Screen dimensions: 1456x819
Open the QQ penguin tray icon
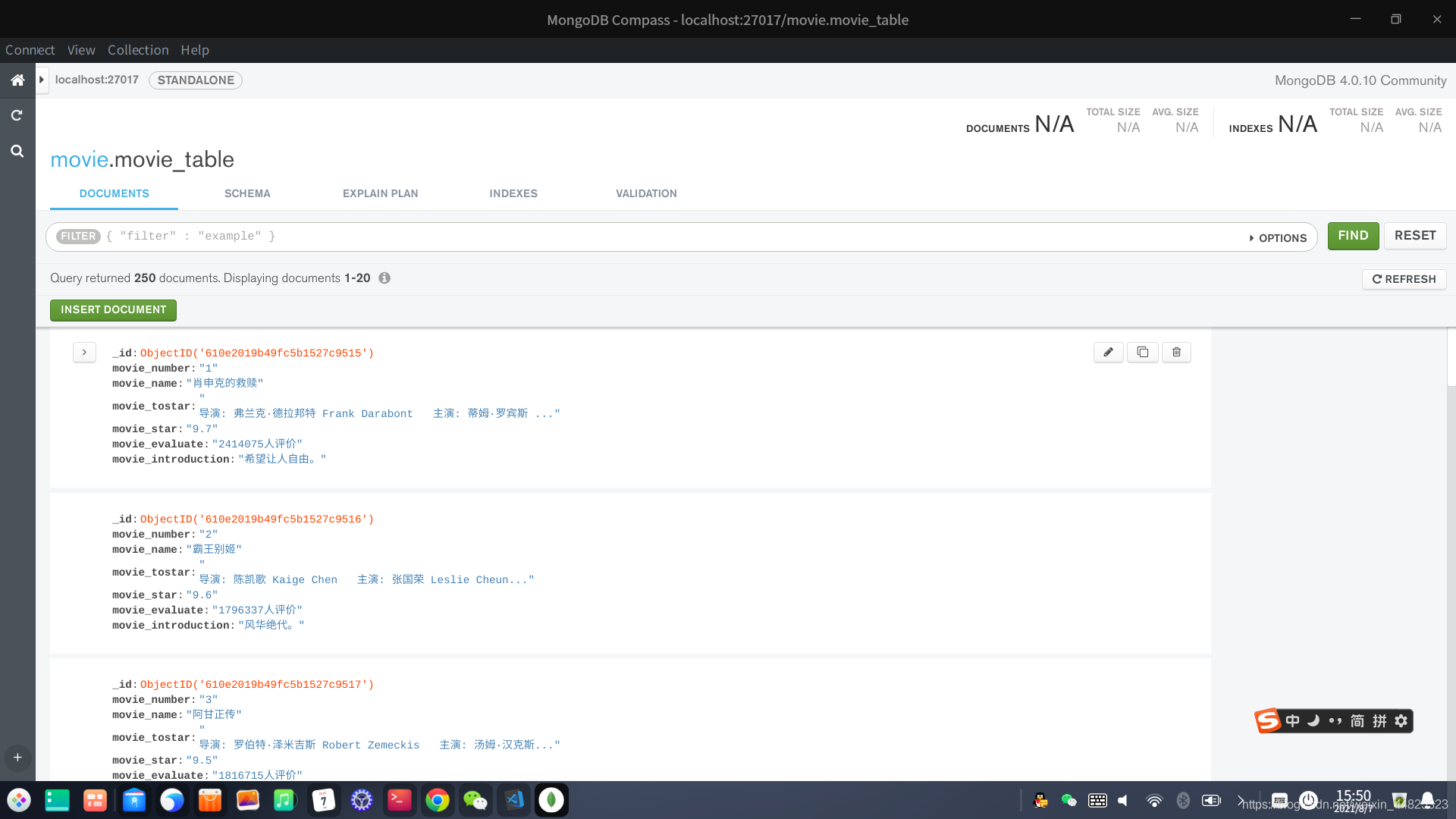pyautogui.click(x=1041, y=801)
